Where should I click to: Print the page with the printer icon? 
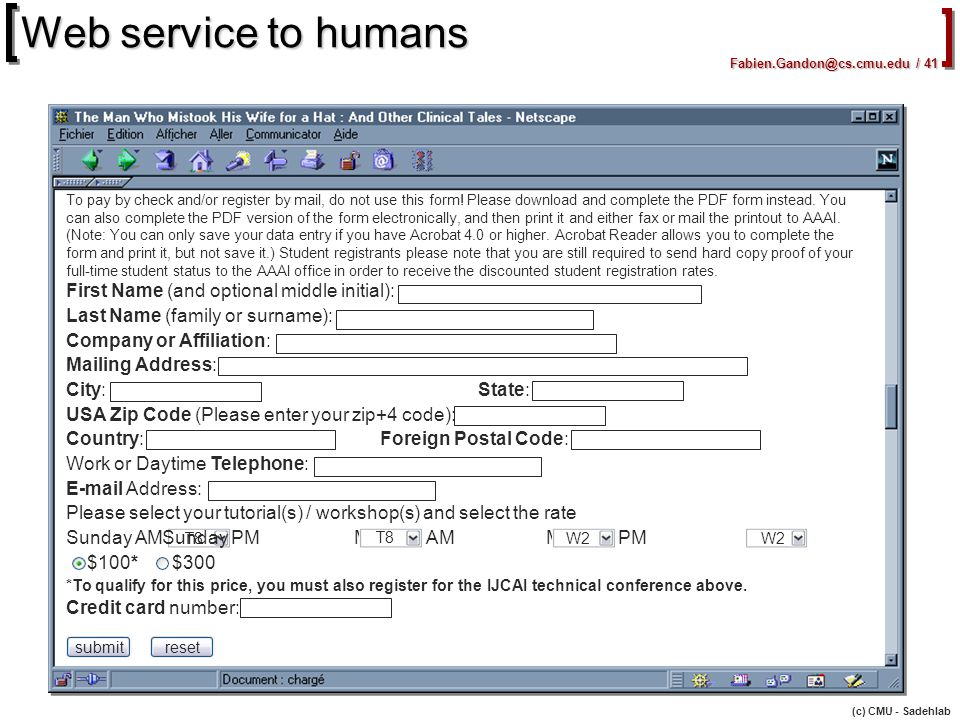point(313,160)
